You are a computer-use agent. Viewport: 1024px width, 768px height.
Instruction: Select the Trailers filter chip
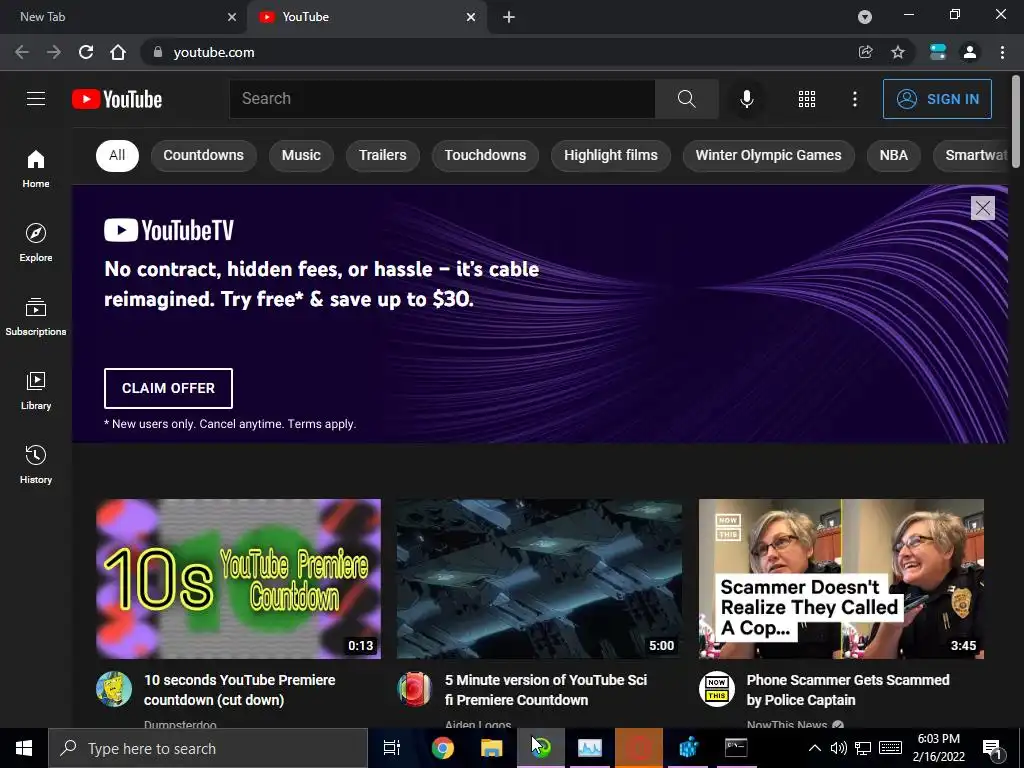click(x=382, y=155)
